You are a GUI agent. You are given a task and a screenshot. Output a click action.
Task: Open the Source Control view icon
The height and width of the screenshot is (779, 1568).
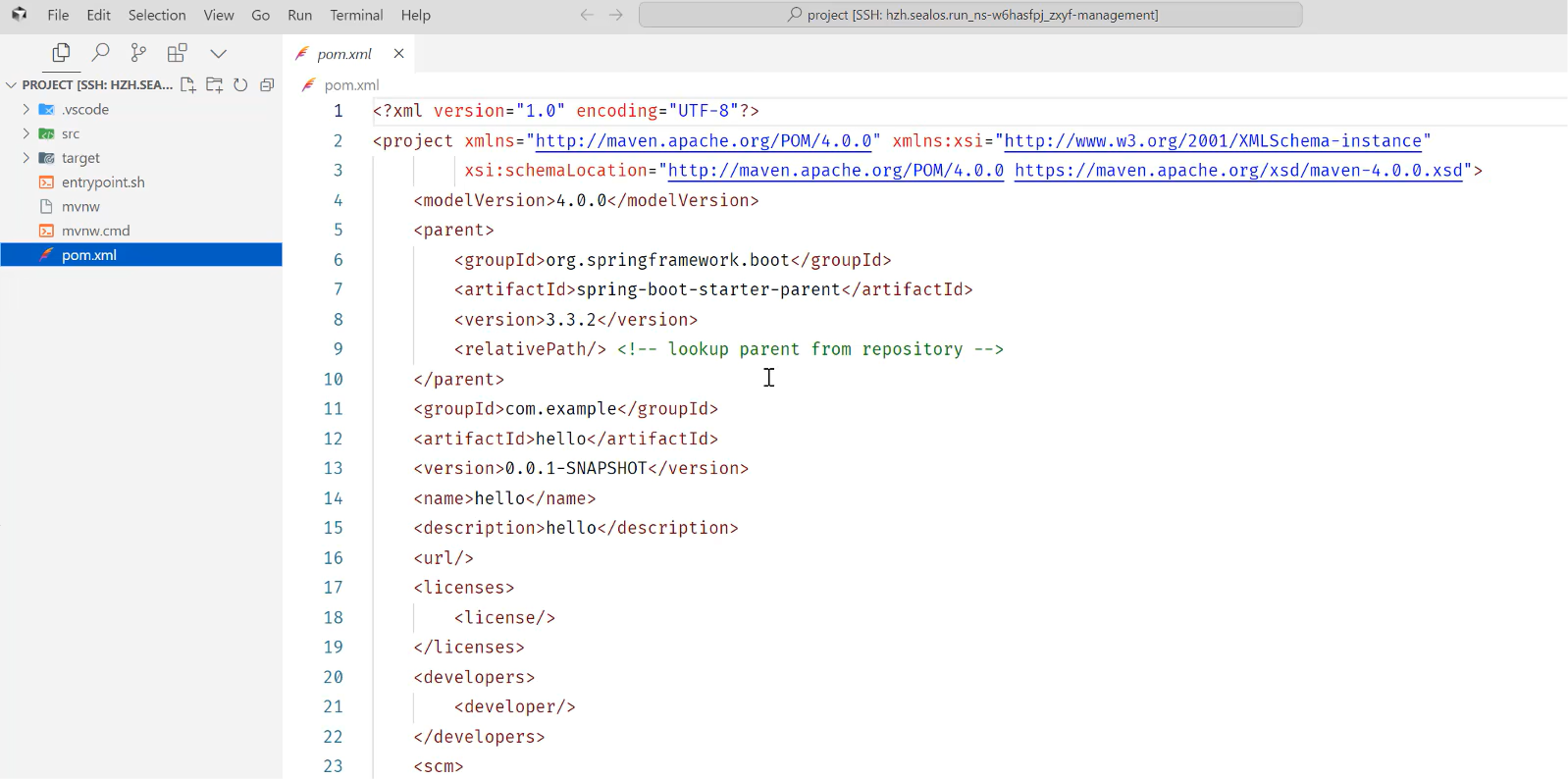[138, 53]
